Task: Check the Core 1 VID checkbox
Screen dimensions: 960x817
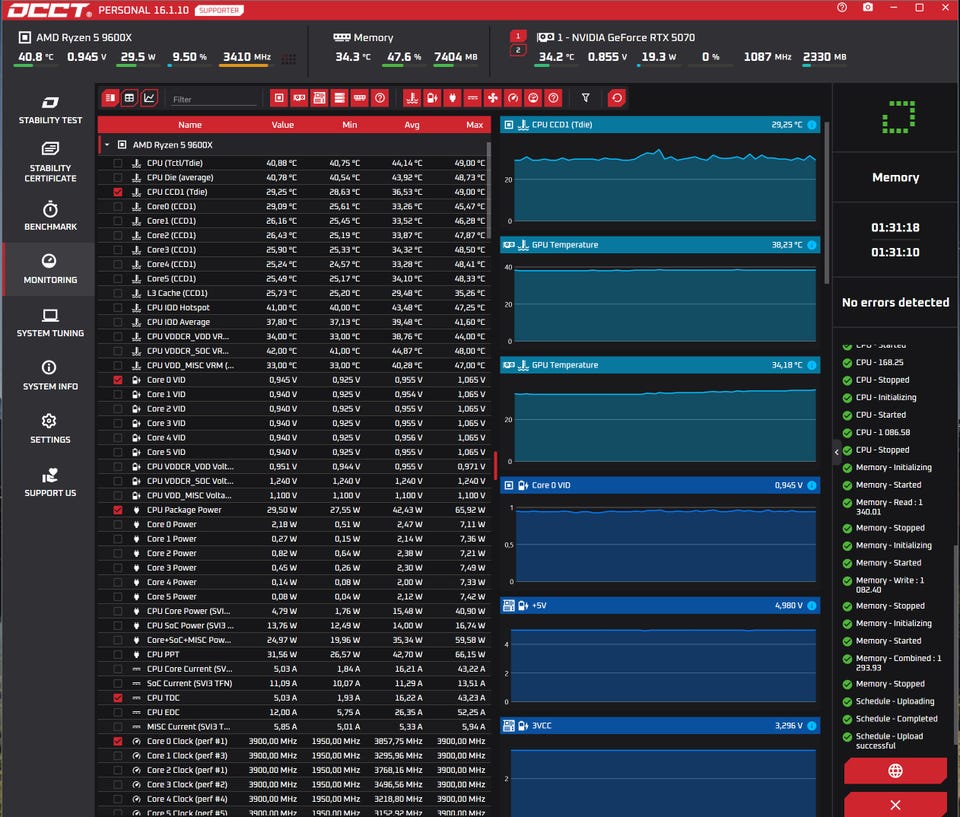Action: click(118, 394)
